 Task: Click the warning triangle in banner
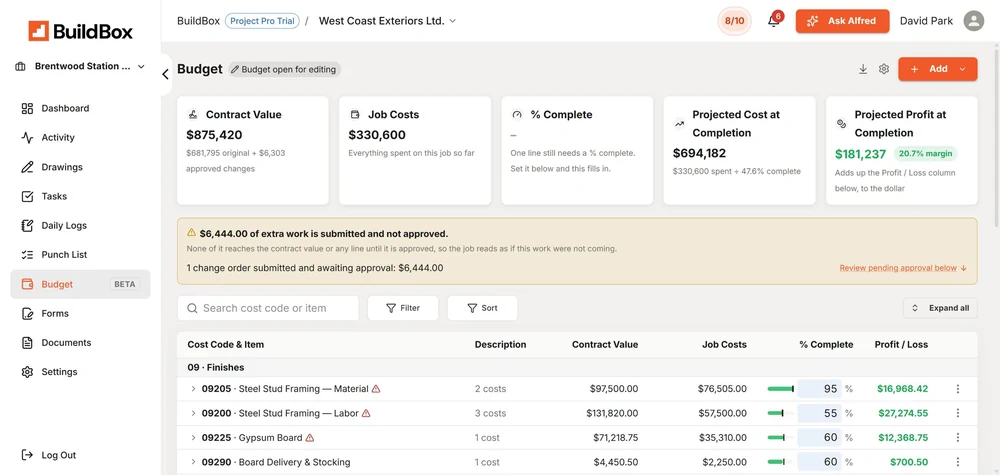(x=191, y=233)
